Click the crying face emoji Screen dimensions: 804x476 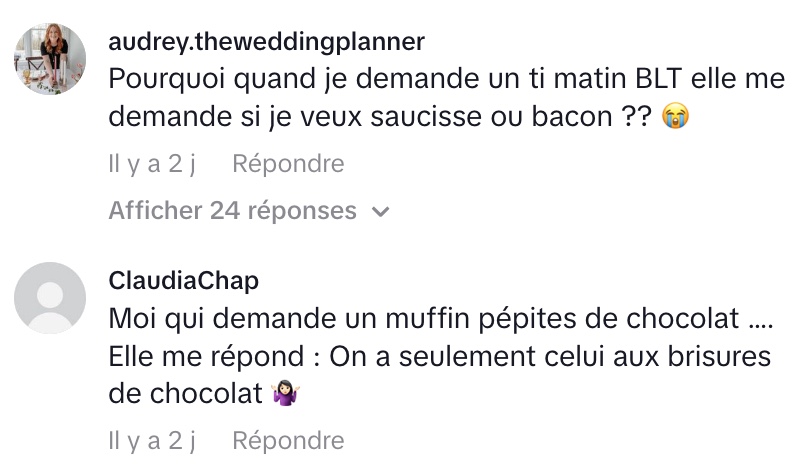[x=677, y=117]
